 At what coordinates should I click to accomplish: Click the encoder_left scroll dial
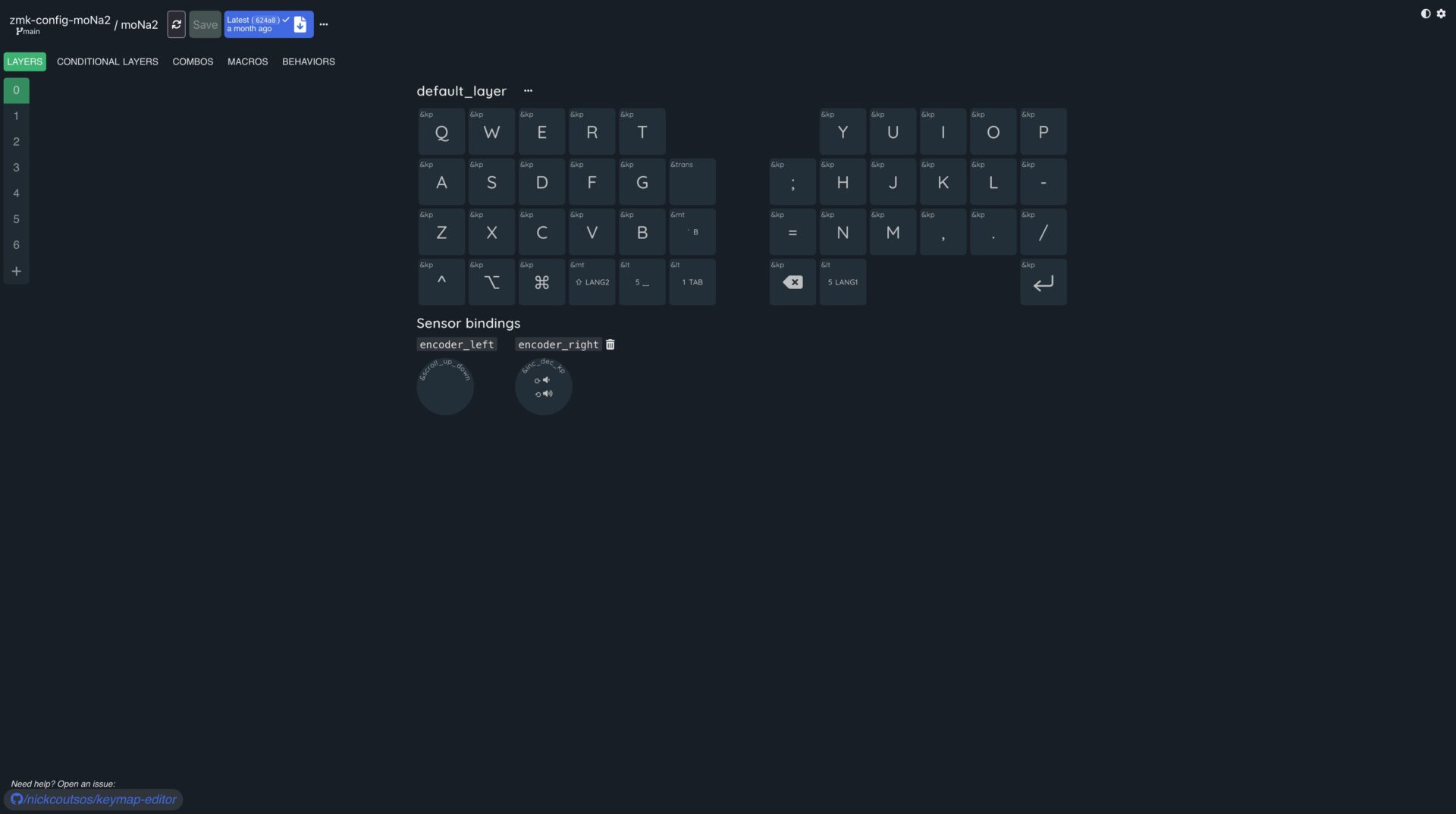pos(445,386)
